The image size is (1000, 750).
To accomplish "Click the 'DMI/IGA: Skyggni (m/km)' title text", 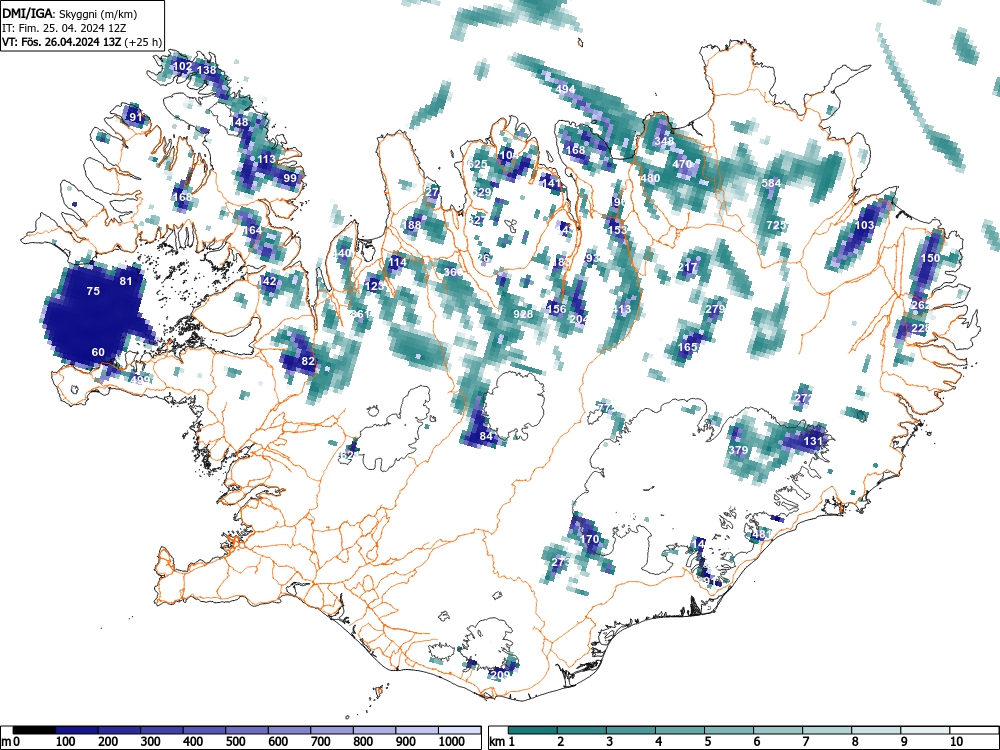I will click(70, 13).
